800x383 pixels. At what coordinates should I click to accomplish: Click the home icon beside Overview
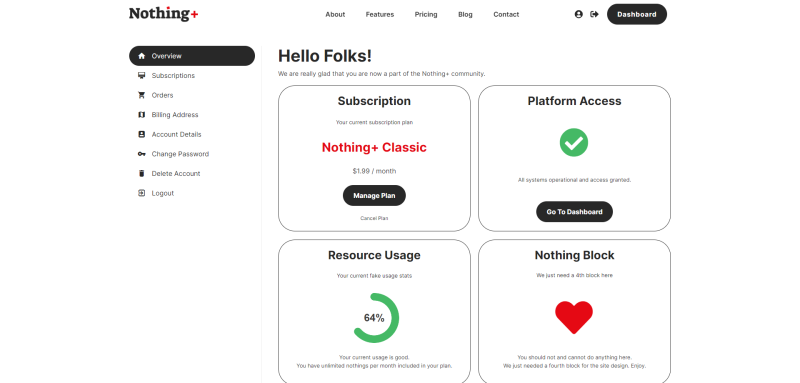(141, 56)
